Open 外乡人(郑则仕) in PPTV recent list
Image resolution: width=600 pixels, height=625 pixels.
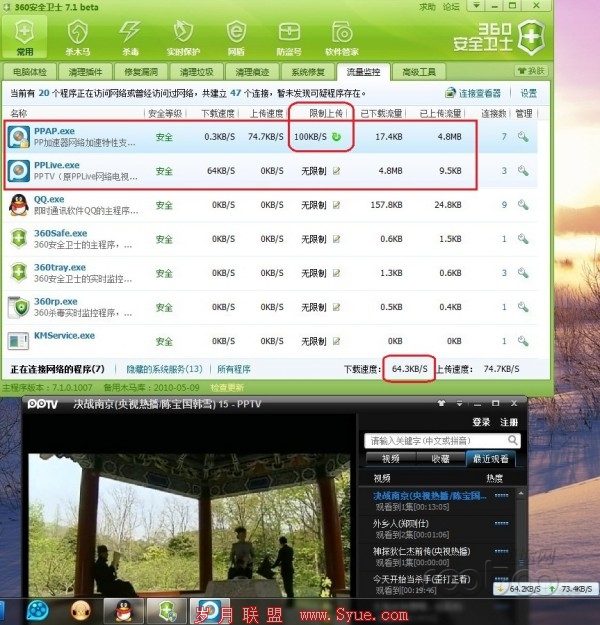400,523
